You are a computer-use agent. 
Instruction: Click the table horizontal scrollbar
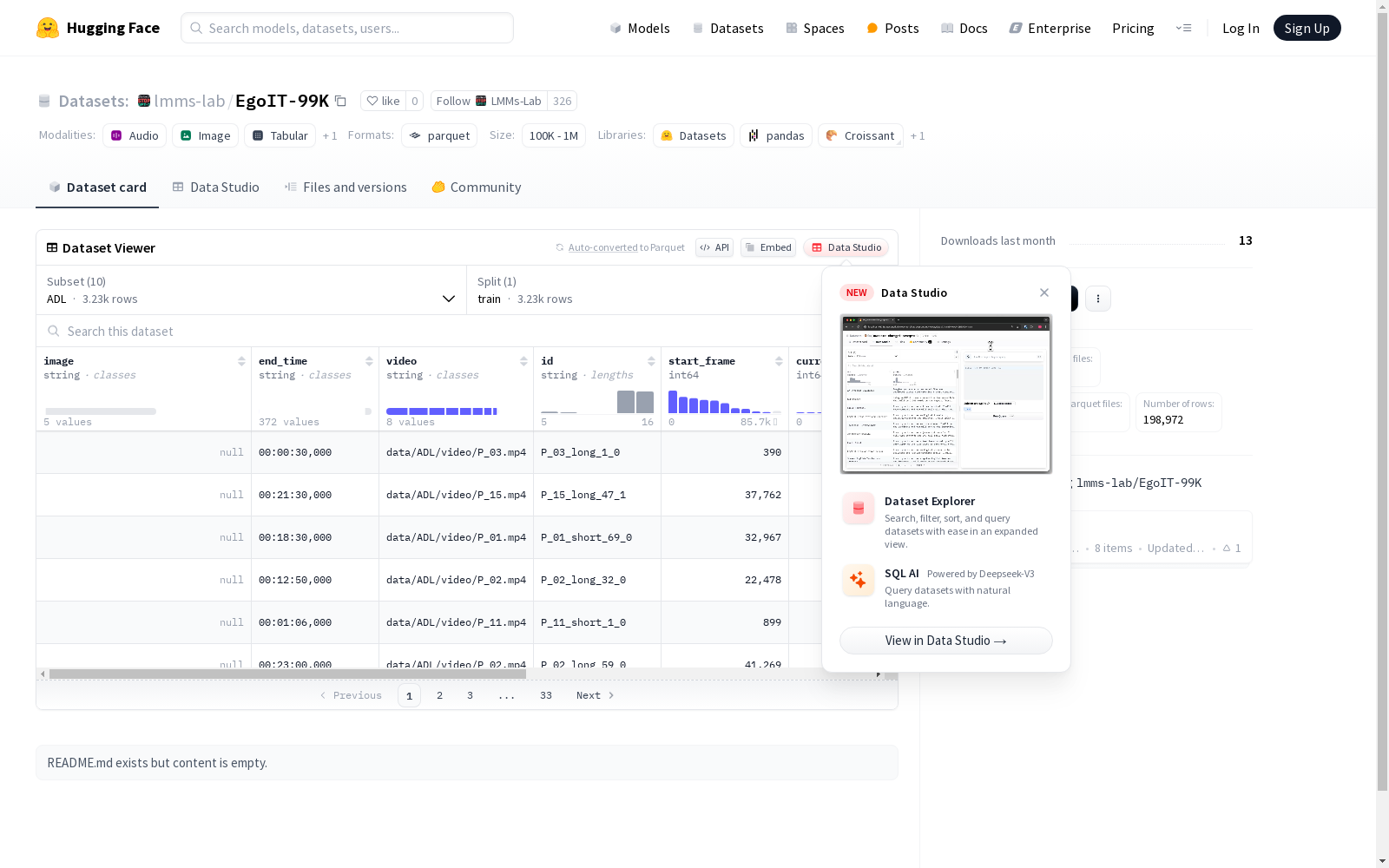(287, 674)
